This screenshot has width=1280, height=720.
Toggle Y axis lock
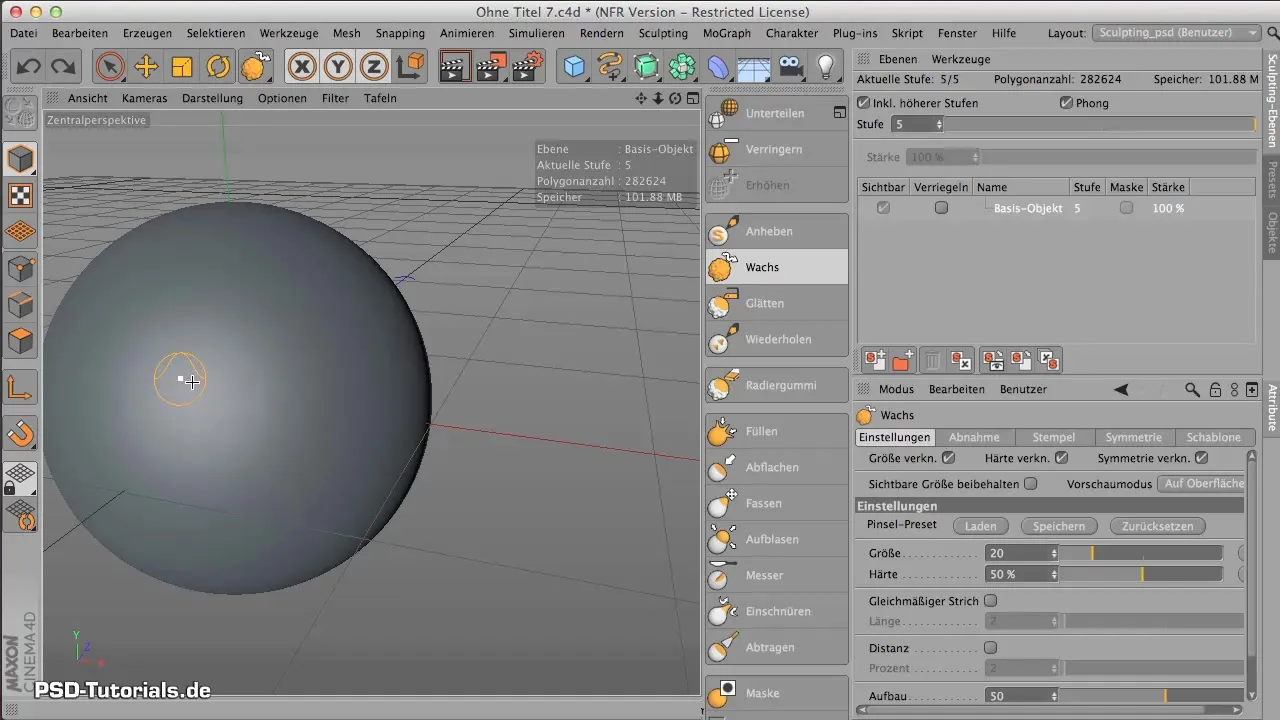tap(338, 67)
